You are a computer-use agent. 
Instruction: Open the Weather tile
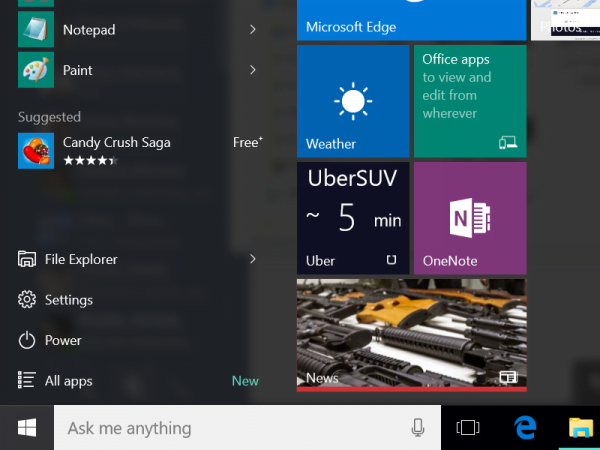[x=353, y=101]
